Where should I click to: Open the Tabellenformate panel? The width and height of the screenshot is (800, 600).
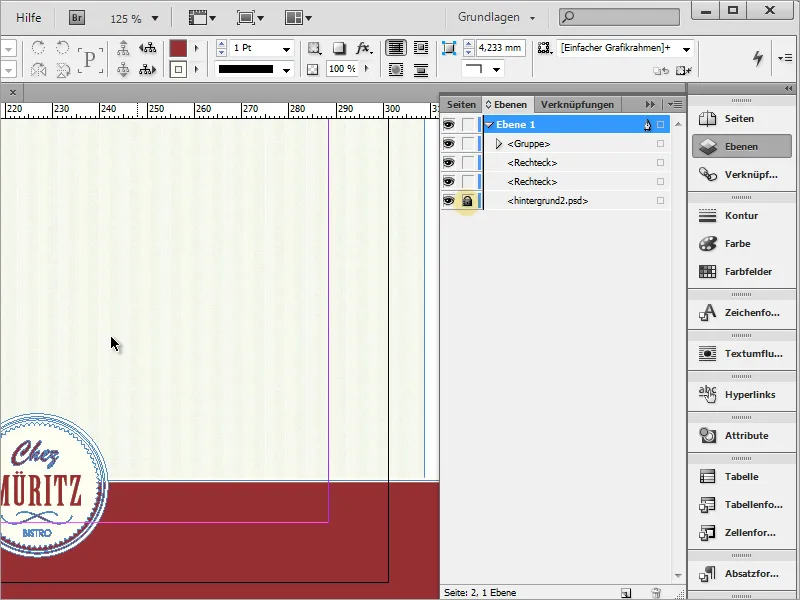741,505
